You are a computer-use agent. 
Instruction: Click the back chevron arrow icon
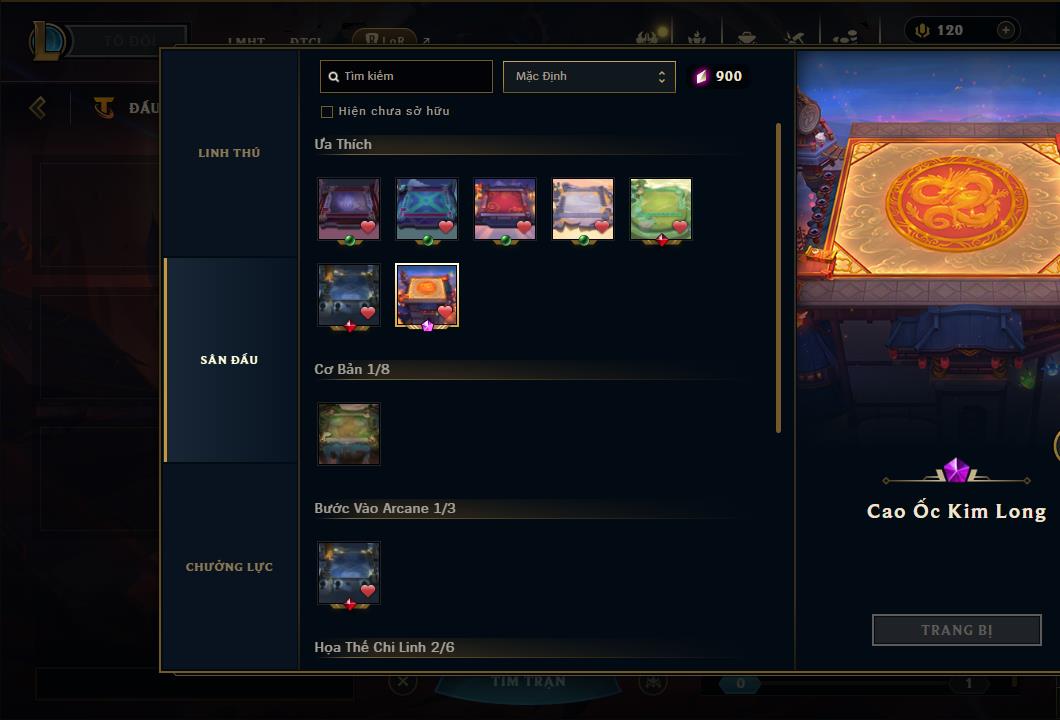38,107
